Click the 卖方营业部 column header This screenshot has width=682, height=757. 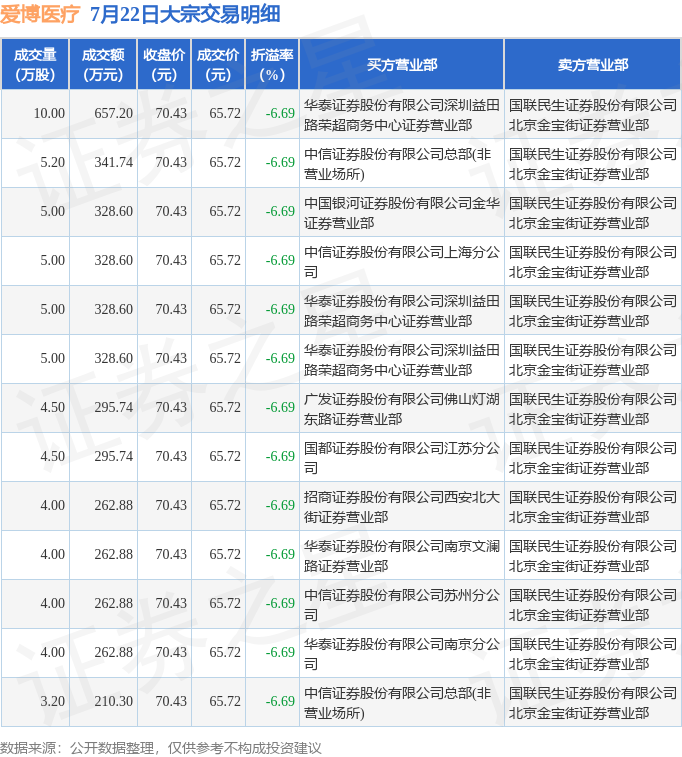click(592, 64)
